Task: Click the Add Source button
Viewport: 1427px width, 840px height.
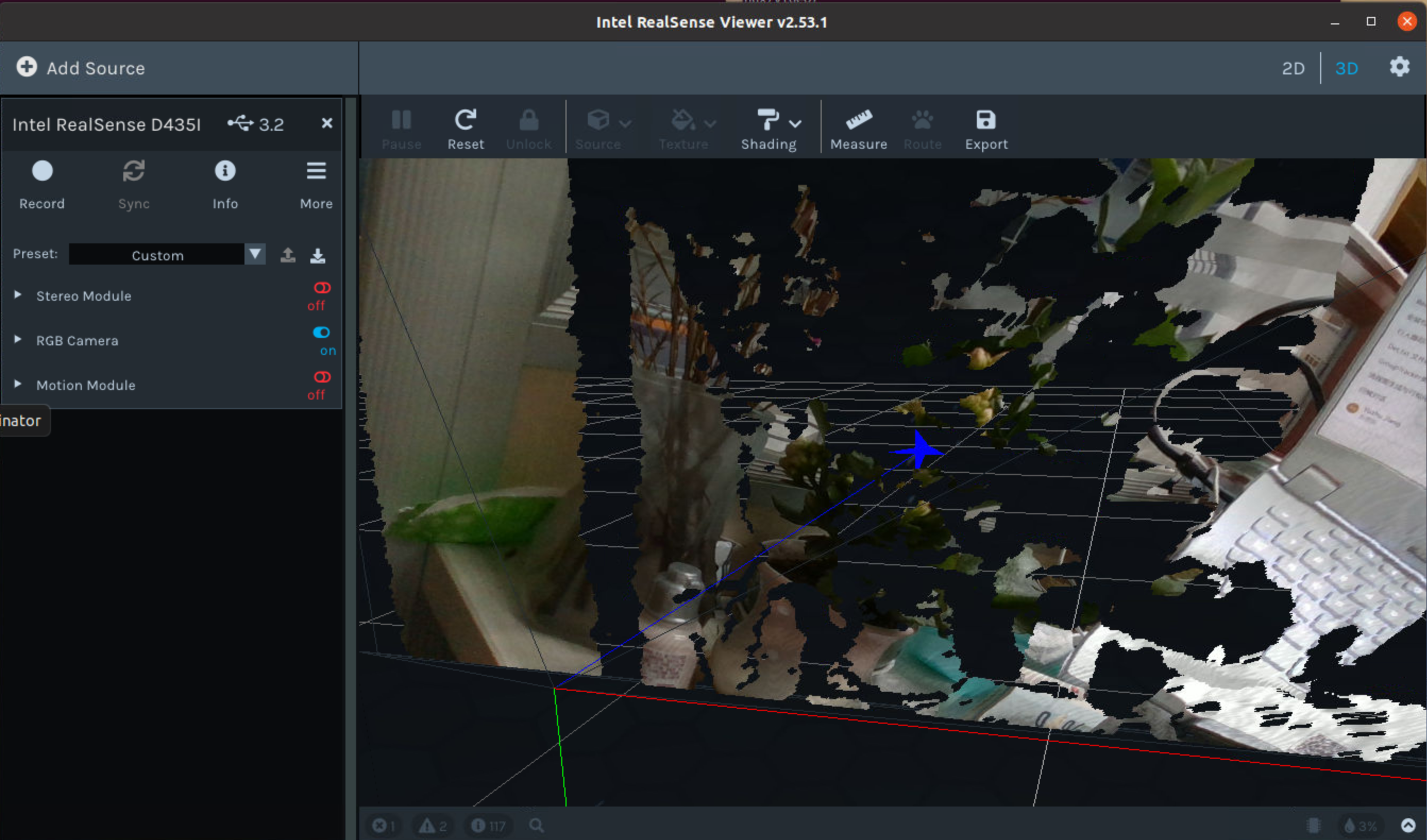Action: pyautogui.click(x=80, y=68)
